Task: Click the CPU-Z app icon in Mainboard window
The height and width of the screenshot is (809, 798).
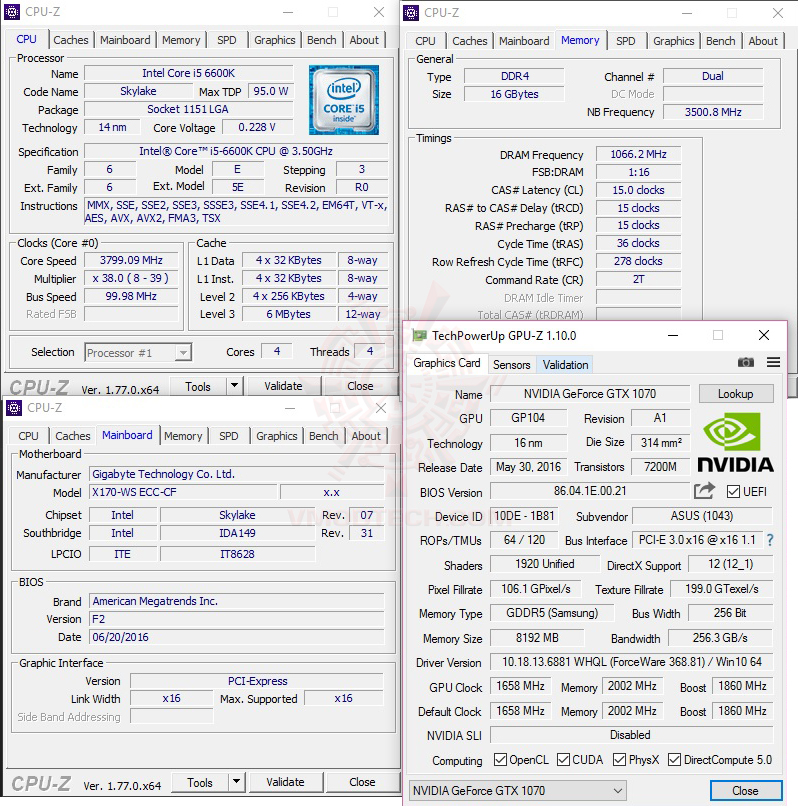Action: click(x=14, y=408)
